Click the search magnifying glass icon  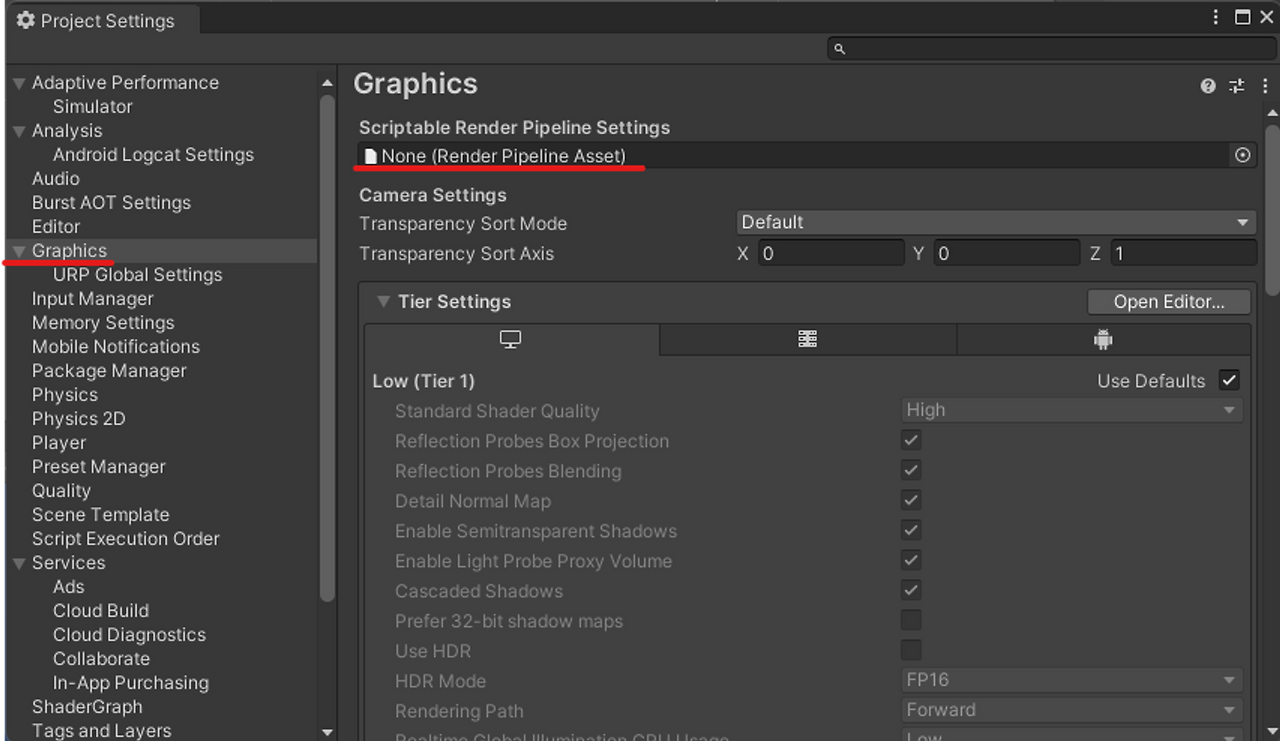pos(839,48)
